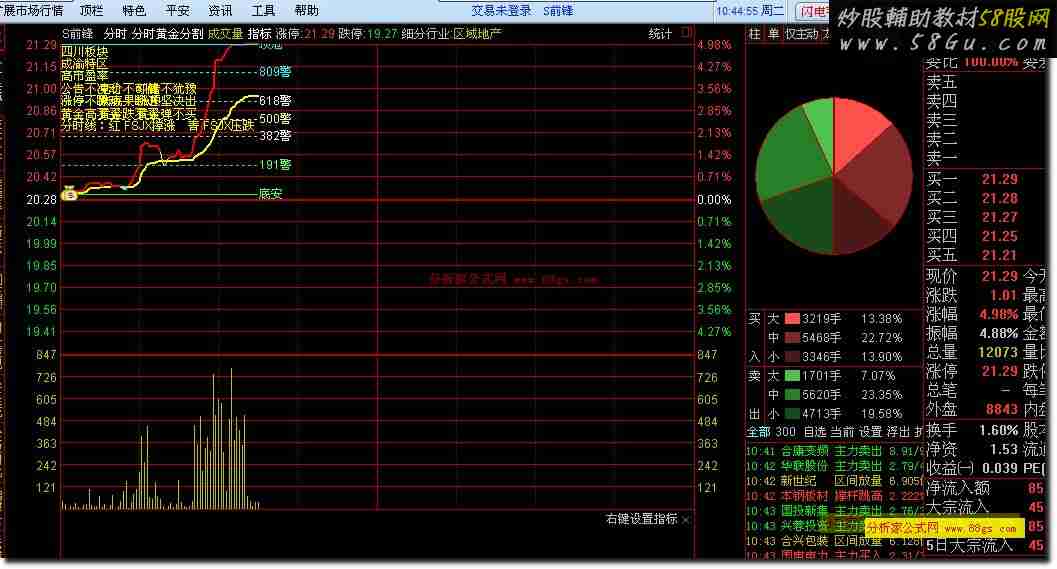Image resolution: width=1057 pixels, height=569 pixels.
Task: Click the 净流入额 row
Action: pyautogui.click(x=984, y=488)
